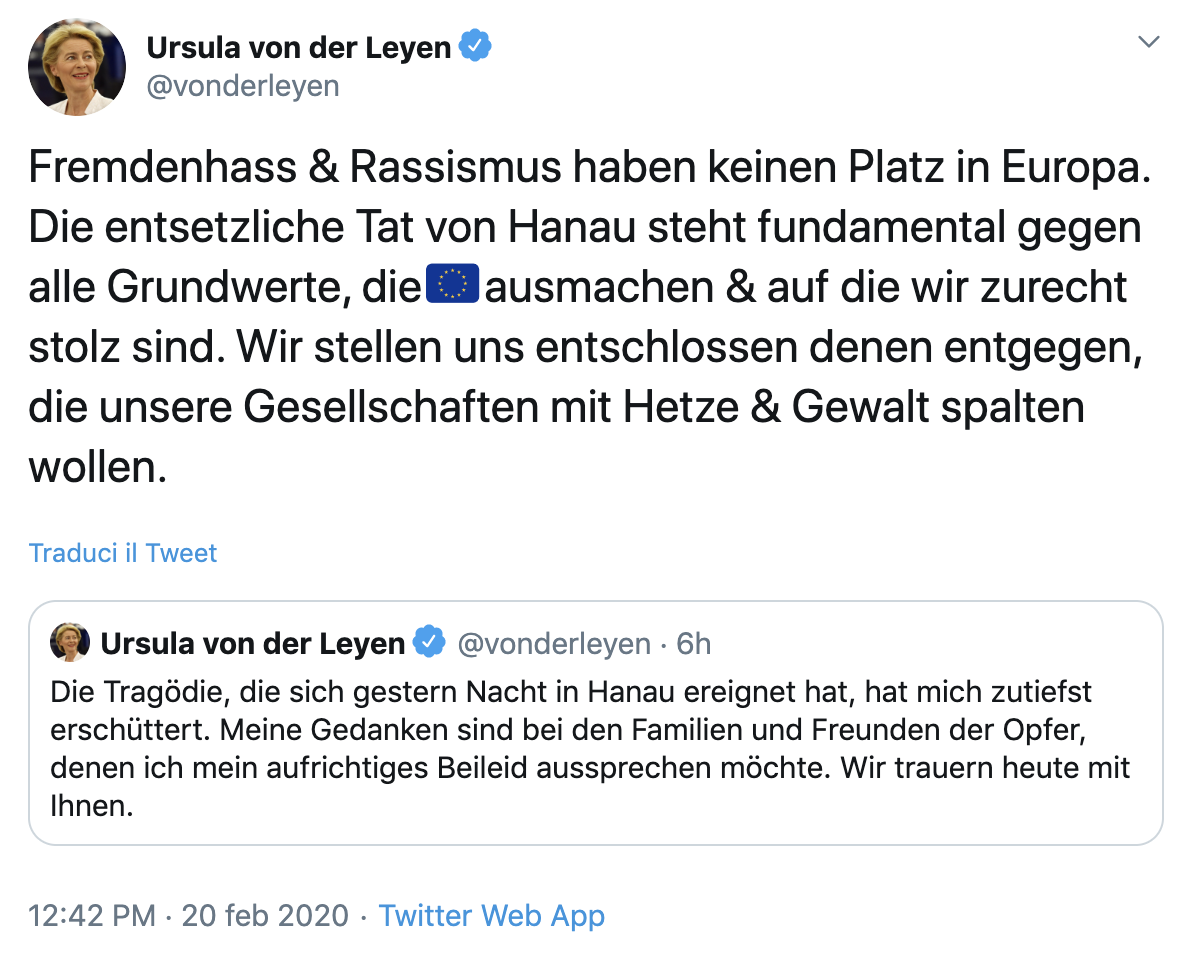Open the tweet options chevron menu
Viewport: 1190px width, 962px height.
pos(1149,42)
